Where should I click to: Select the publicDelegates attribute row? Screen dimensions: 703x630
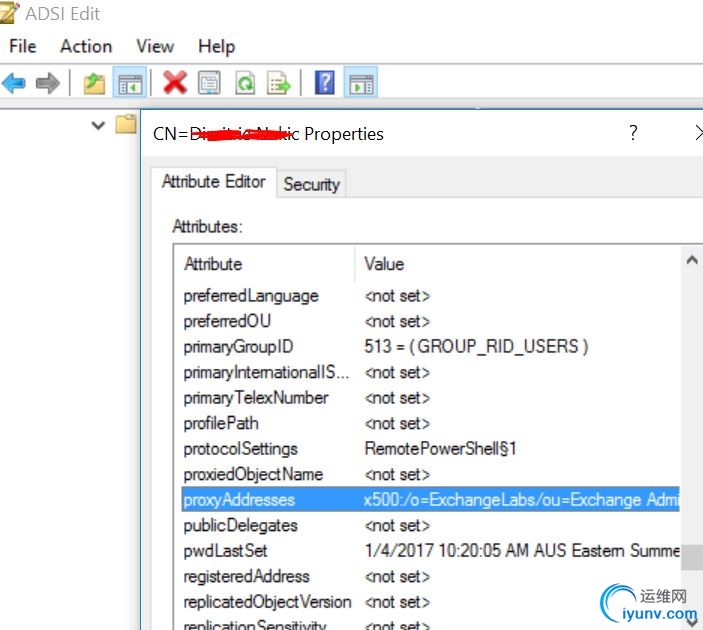(430, 526)
